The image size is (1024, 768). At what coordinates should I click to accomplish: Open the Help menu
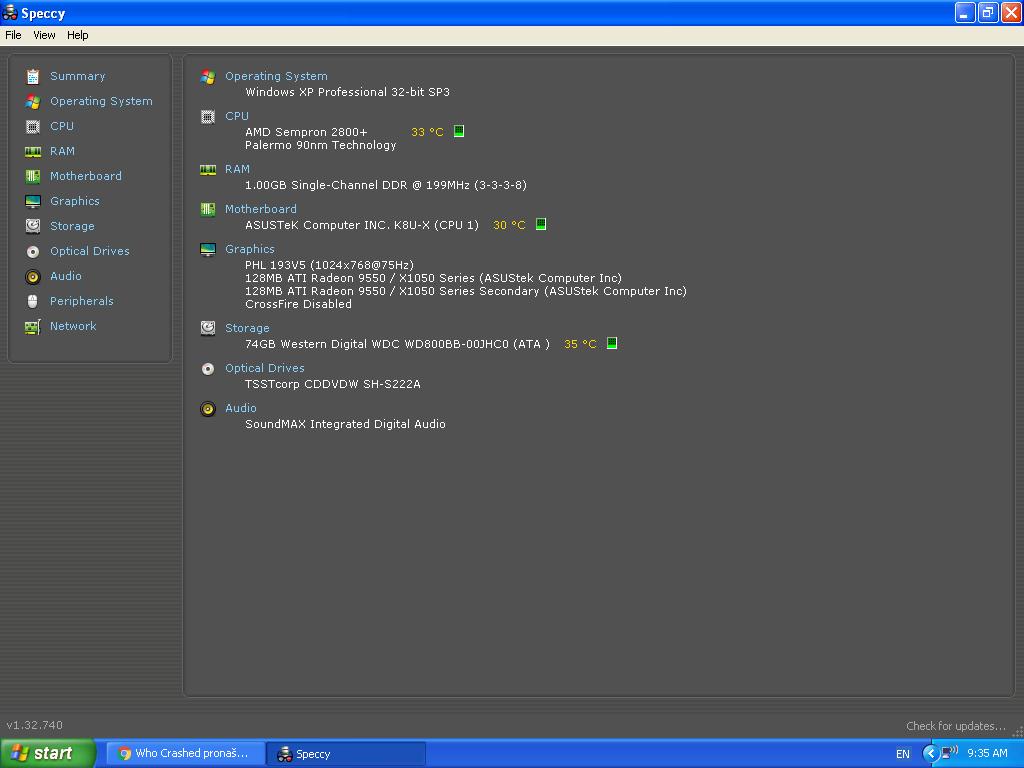pos(78,35)
